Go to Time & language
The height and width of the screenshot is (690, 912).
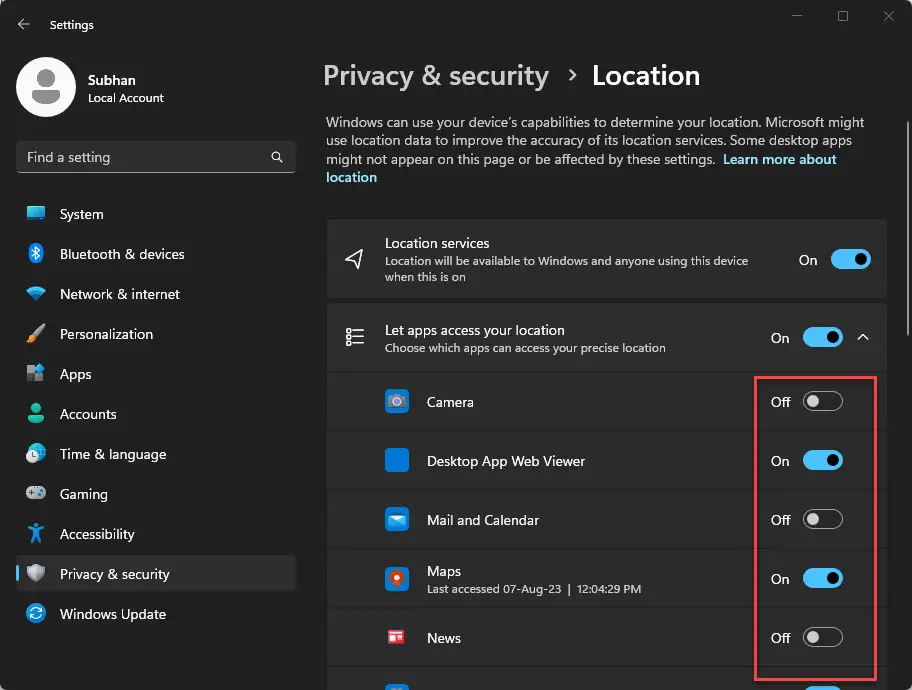(156, 454)
